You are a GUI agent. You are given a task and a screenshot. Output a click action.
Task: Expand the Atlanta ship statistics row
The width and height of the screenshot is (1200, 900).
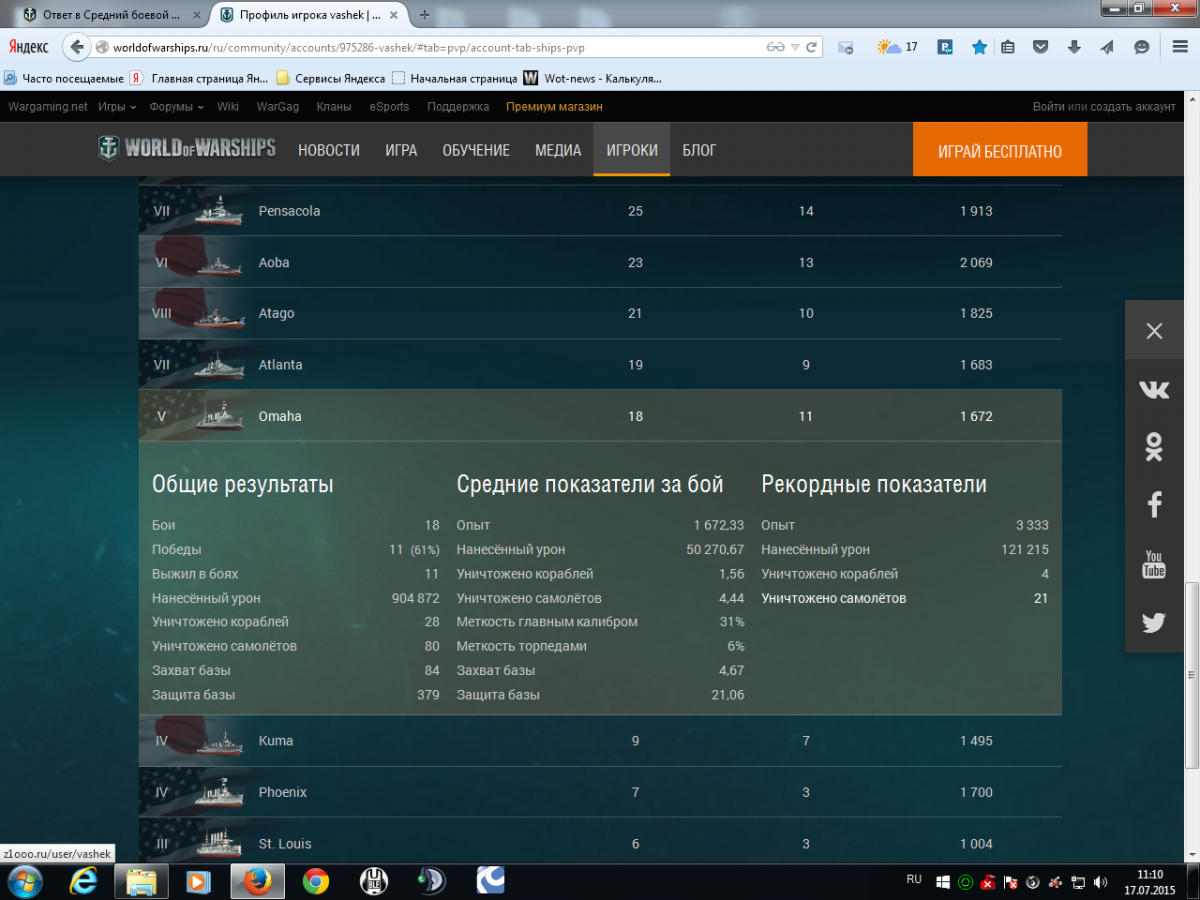(x=600, y=365)
